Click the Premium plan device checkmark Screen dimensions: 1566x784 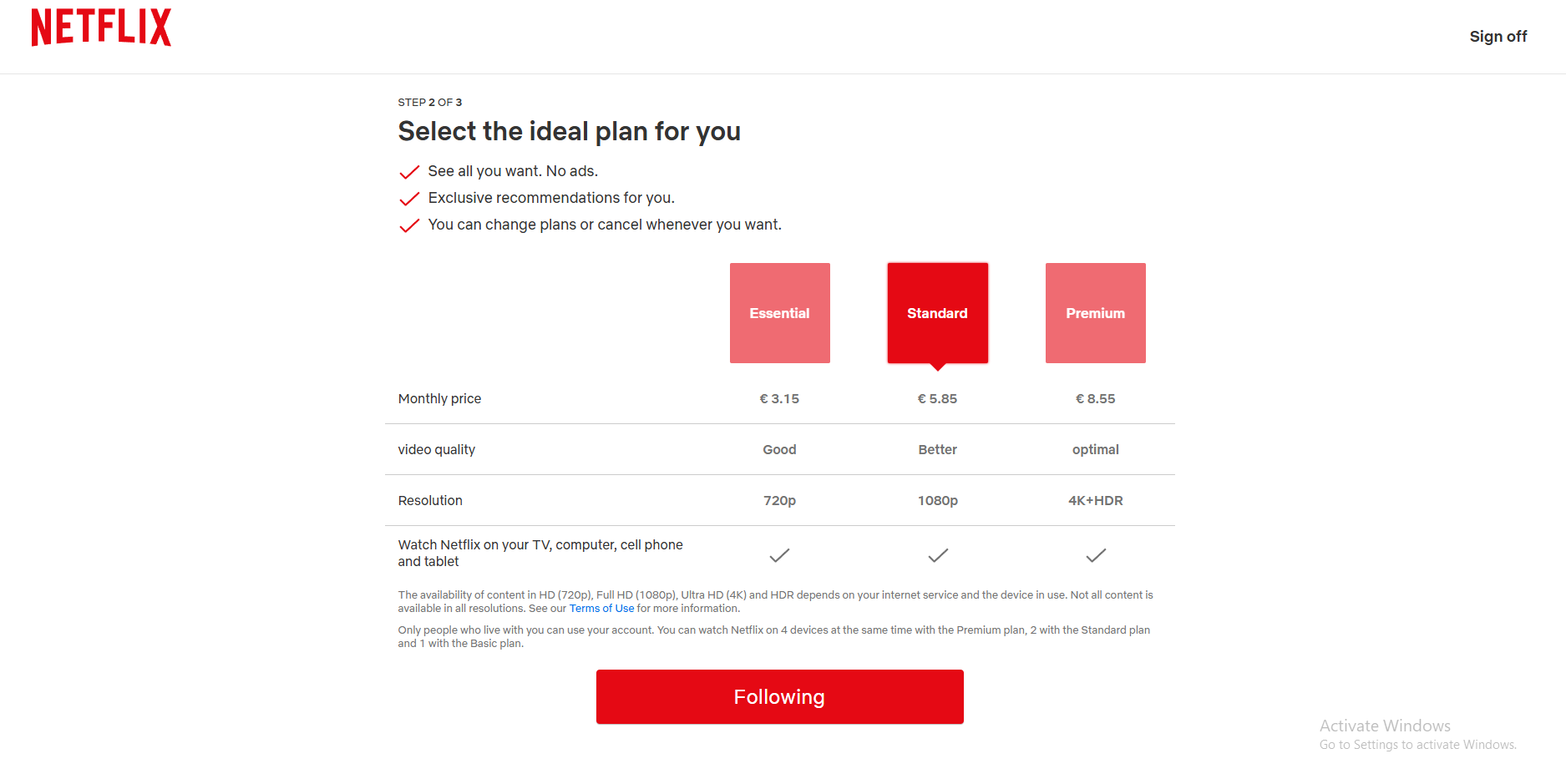click(x=1096, y=555)
